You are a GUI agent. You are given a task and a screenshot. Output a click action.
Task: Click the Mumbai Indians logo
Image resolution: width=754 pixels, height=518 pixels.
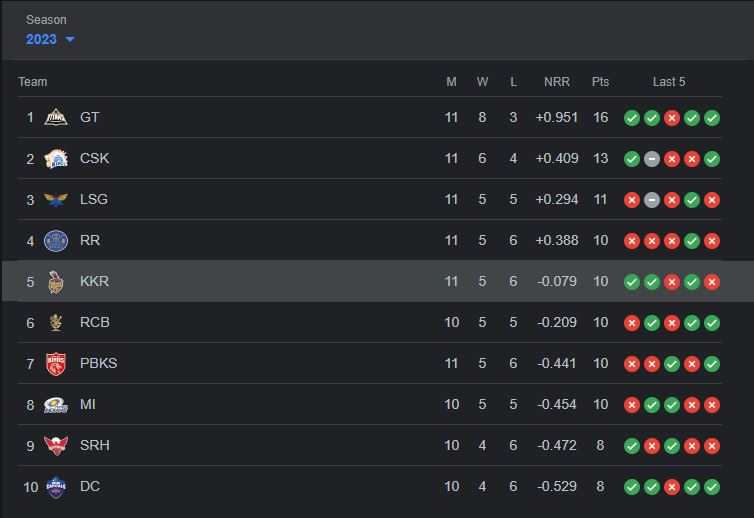click(56, 404)
